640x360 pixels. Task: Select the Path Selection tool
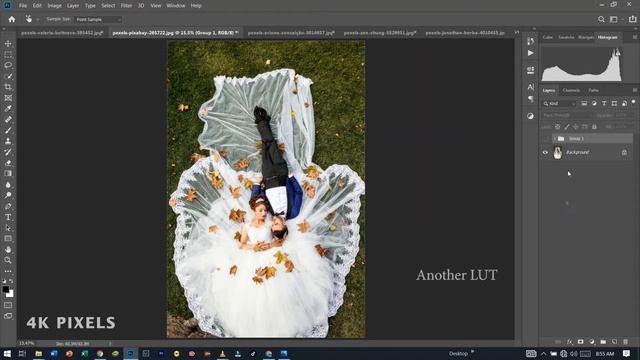coord(8,228)
